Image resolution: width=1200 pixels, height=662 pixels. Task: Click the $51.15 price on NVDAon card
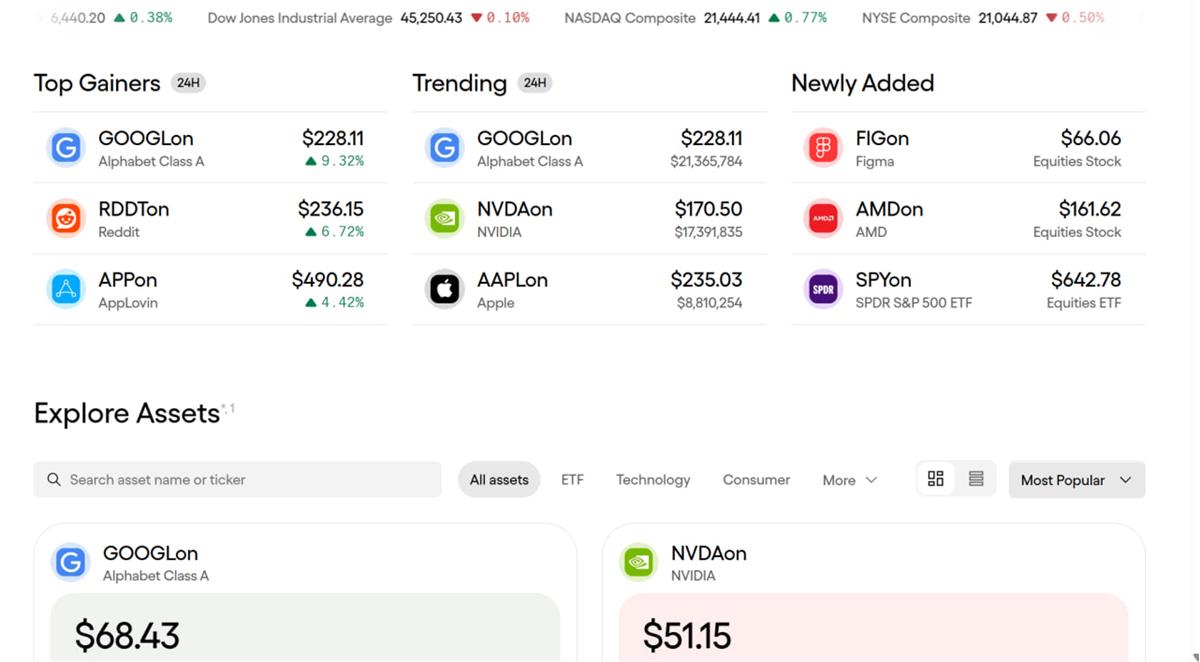click(687, 636)
